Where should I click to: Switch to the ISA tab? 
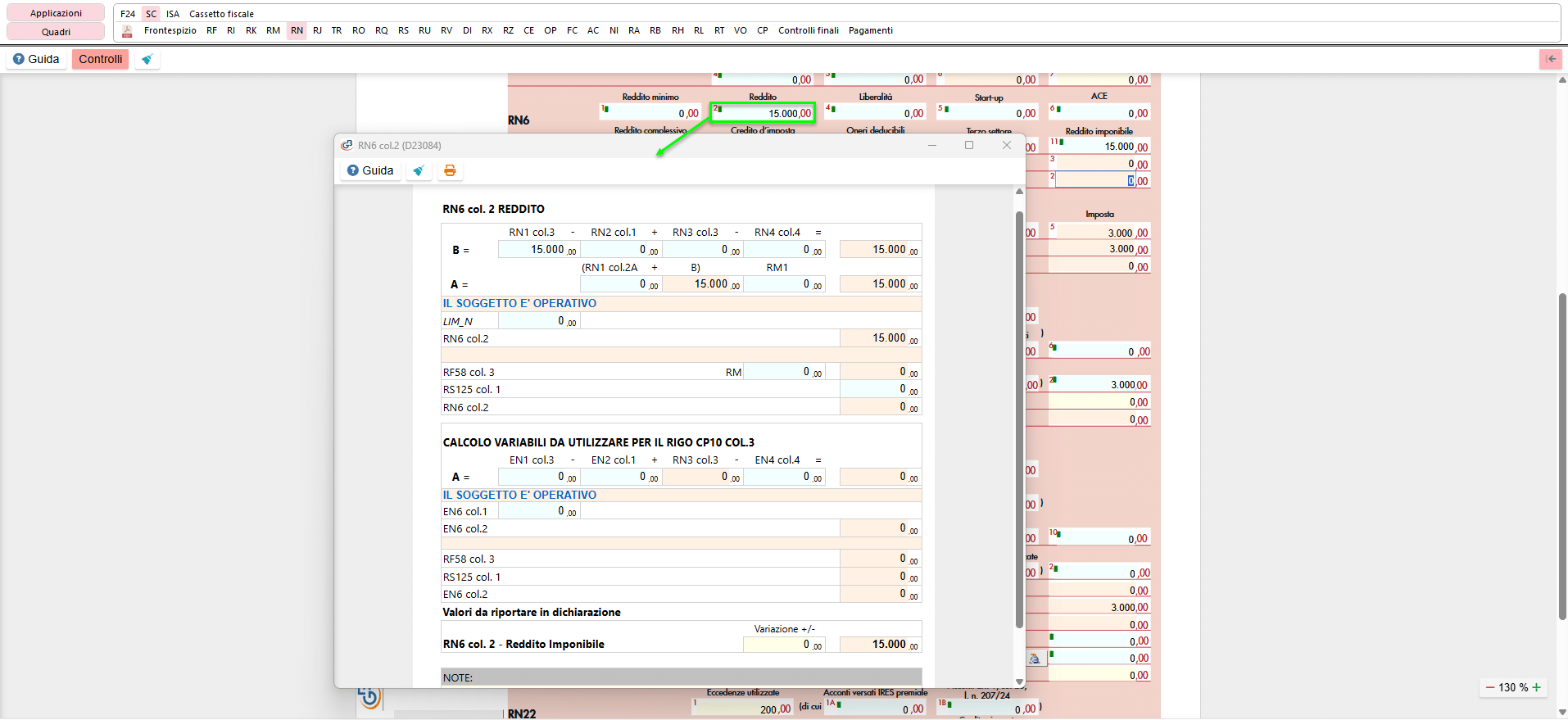(x=173, y=14)
